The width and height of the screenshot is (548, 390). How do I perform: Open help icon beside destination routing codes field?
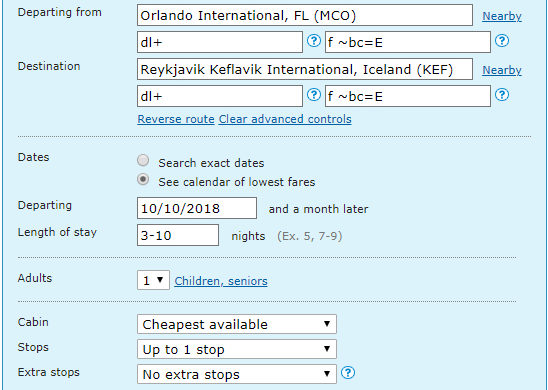click(x=313, y=95)
